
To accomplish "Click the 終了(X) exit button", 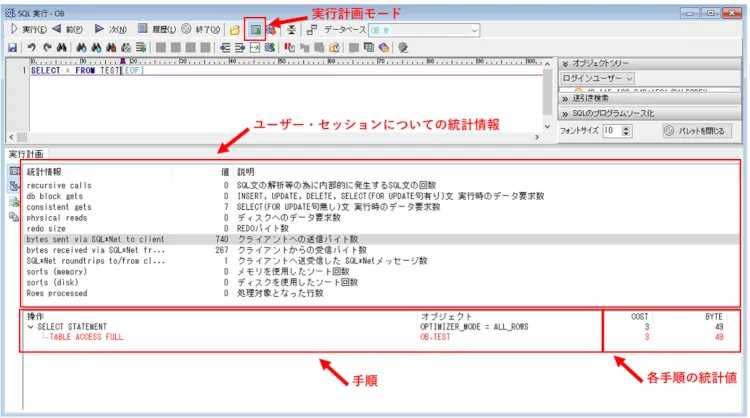I will 201,30.
